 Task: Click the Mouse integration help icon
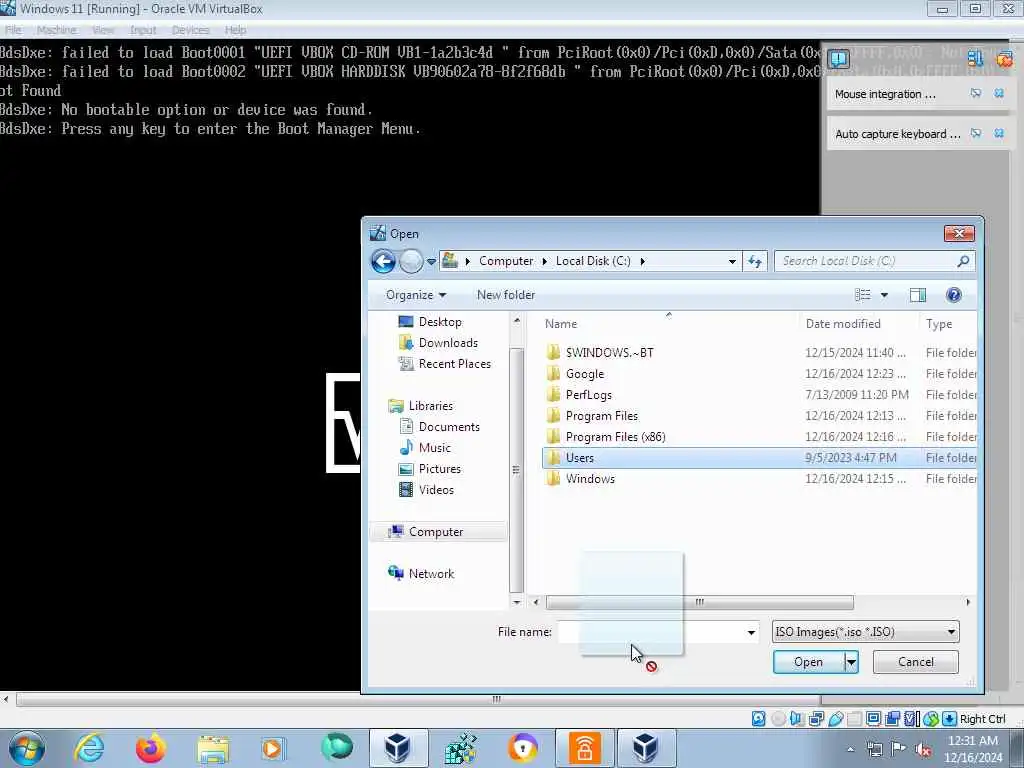point(976,93)
